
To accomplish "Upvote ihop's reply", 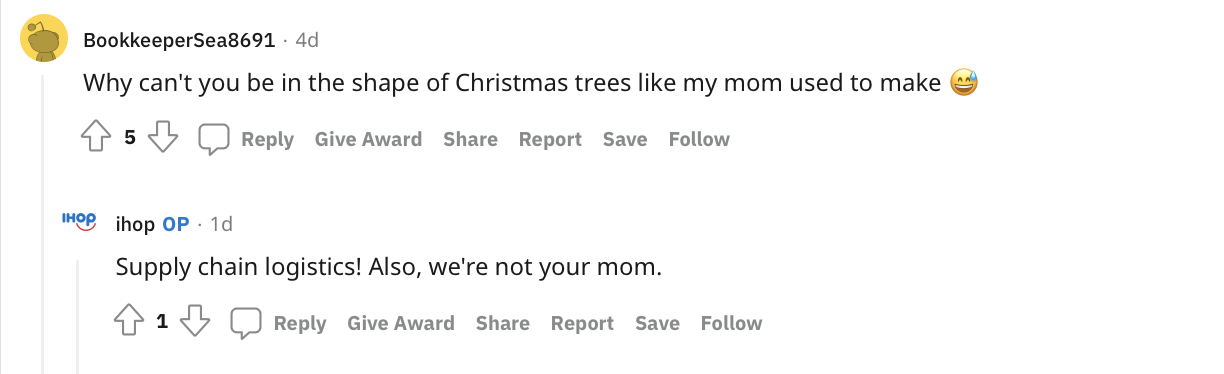I will [x=130, y=322].
